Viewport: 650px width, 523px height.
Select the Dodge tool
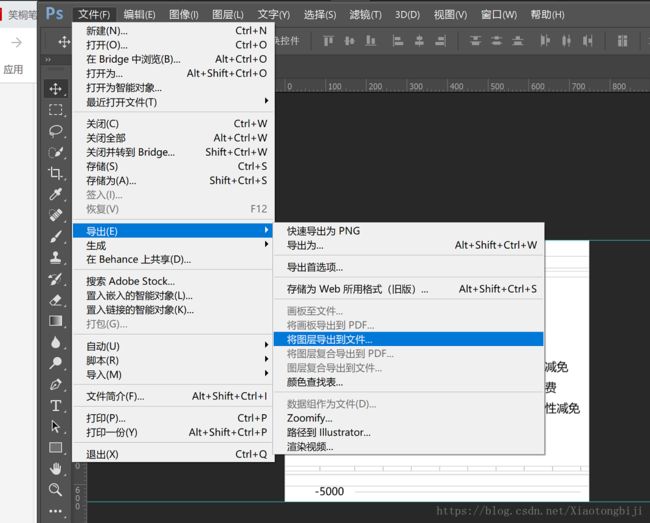pyautogui.click(x=56, y=363)
